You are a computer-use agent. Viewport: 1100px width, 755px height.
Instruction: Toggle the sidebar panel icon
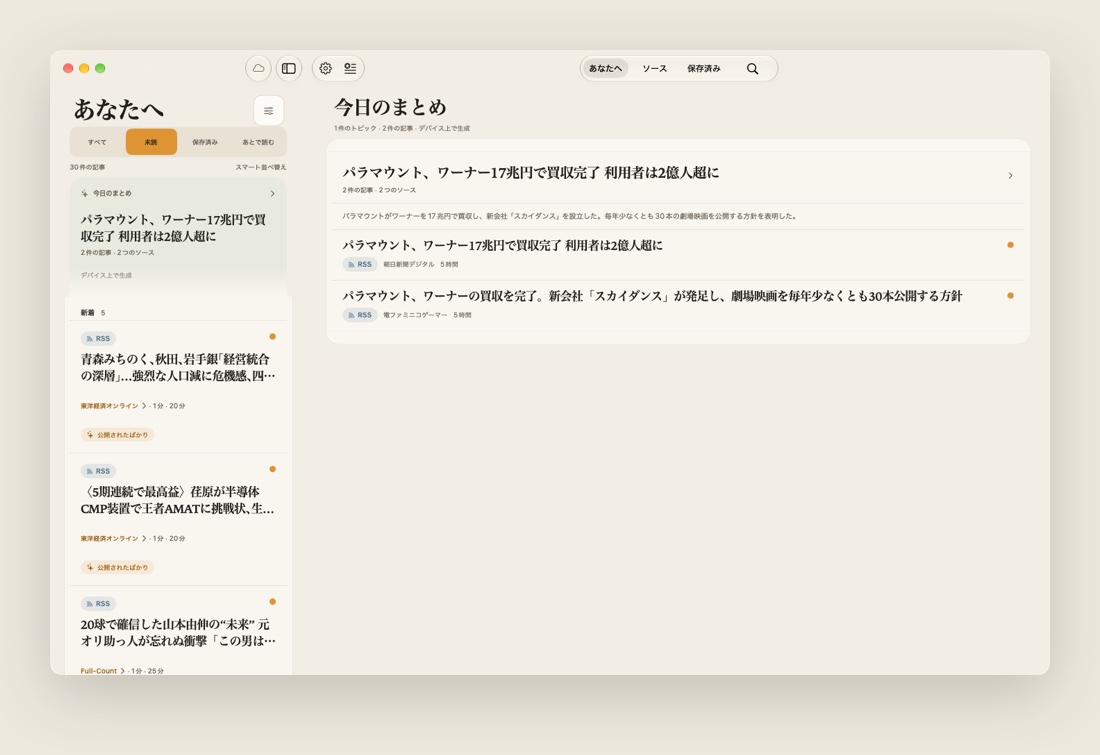(x=288, y=68)
